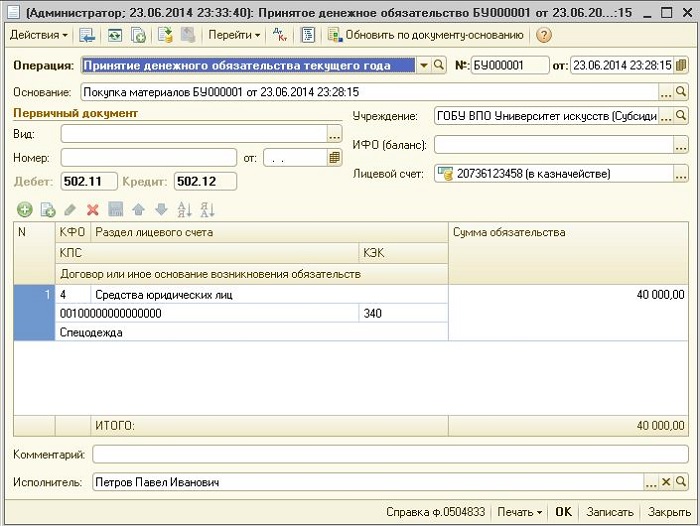
Task: Open help via question mark icon
Action: [x=543, y=35]
